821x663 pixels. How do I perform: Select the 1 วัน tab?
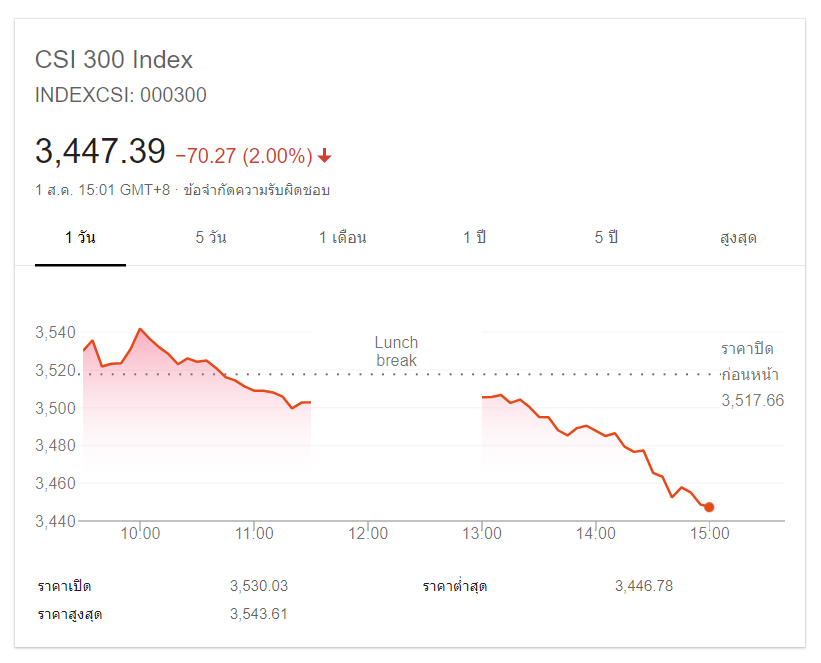point(80,238)
